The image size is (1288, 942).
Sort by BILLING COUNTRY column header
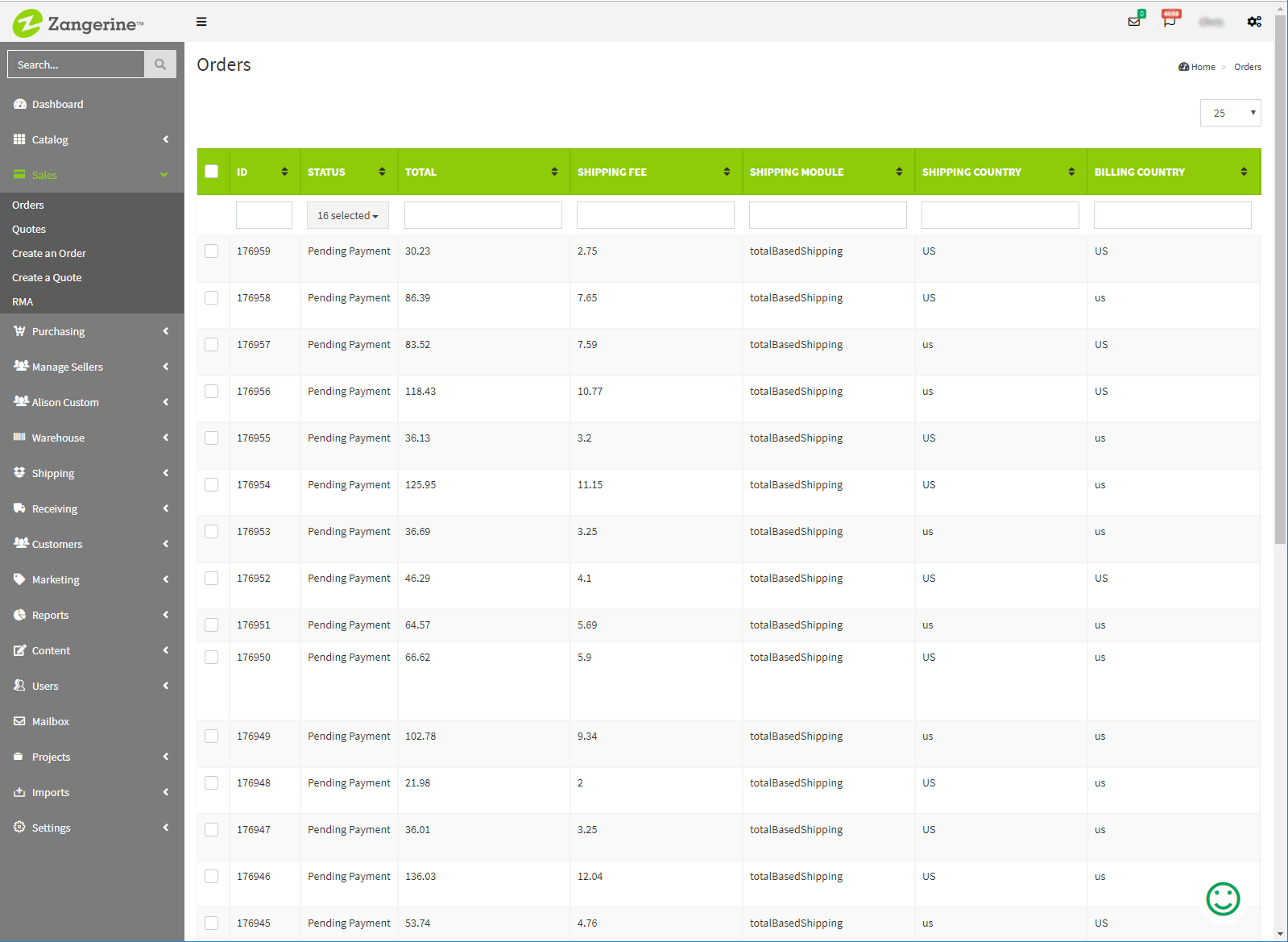1173,172
